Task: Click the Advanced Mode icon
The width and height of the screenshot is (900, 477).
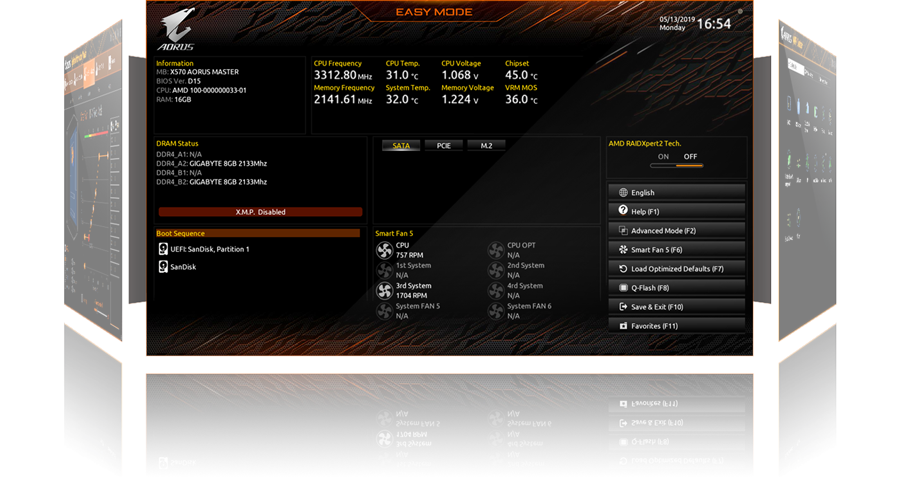Action: pyautogui.click(x=623, y=230)
